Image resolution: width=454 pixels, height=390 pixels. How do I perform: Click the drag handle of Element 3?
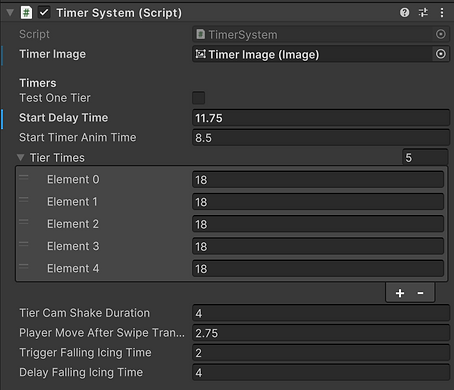point(24,244)
